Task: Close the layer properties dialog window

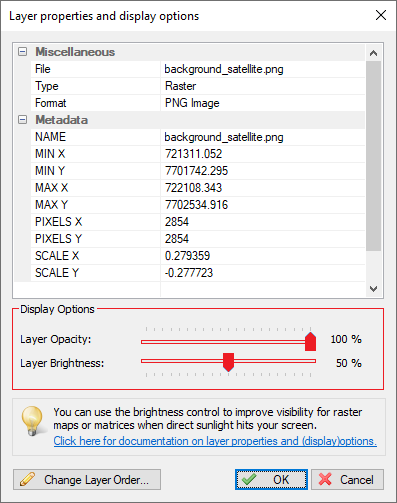Action: click(x=381, y=15)
